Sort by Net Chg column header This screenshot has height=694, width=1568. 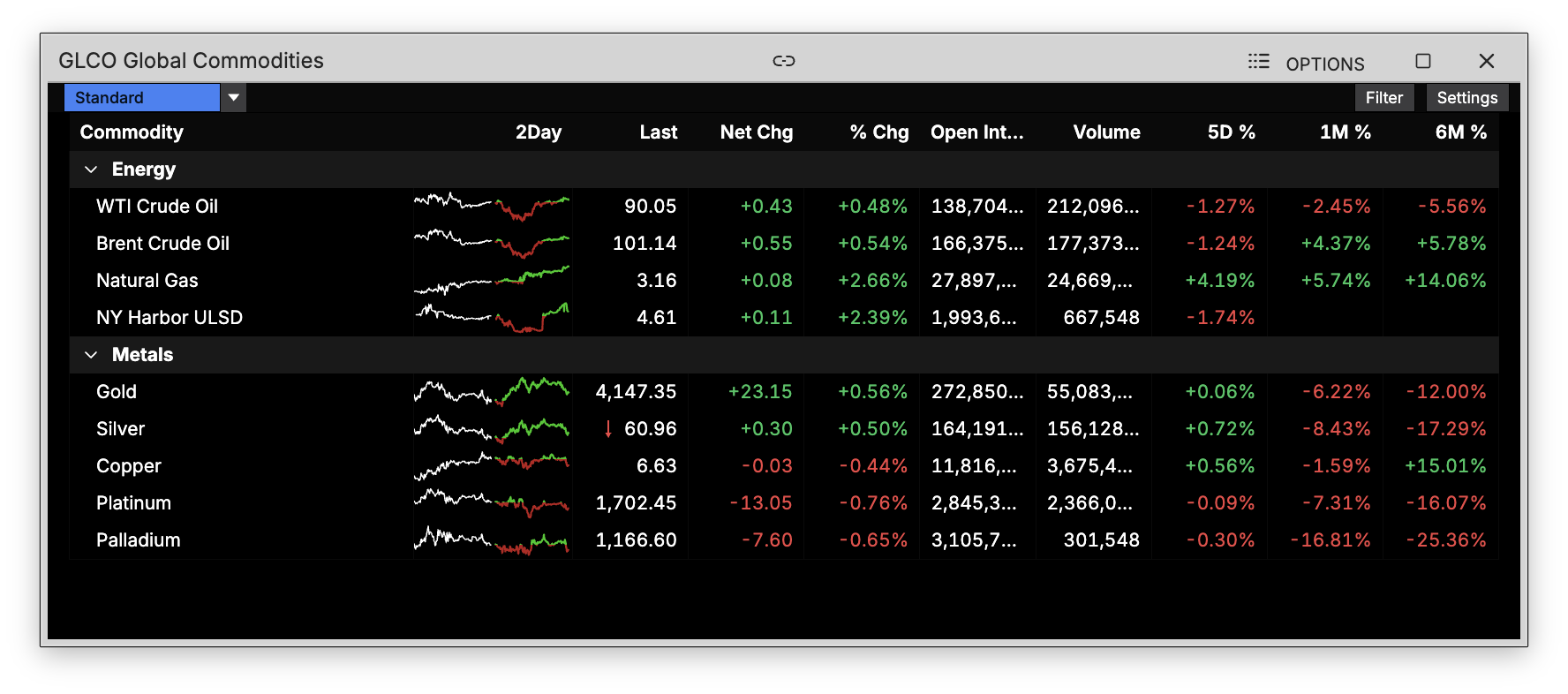[757, 132]
